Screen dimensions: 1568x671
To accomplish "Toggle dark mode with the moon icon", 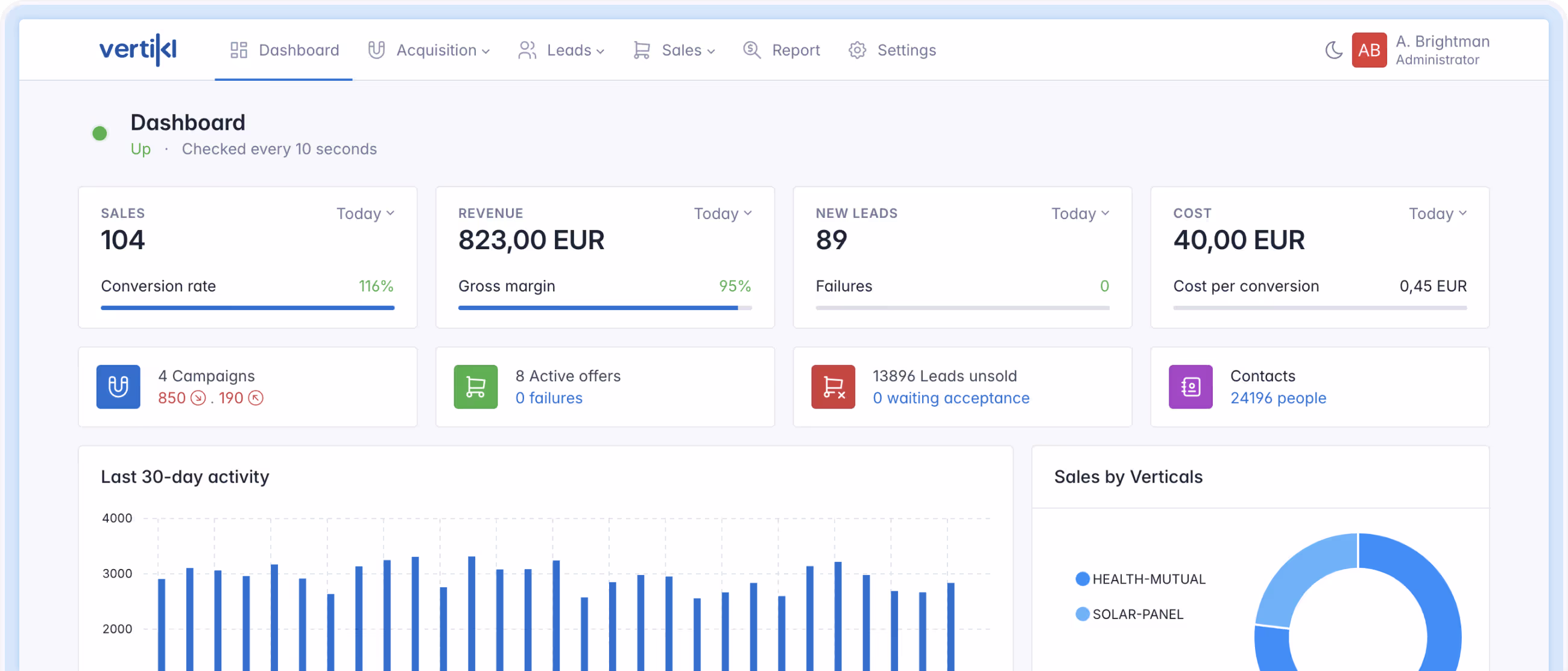I will 1333,50.
